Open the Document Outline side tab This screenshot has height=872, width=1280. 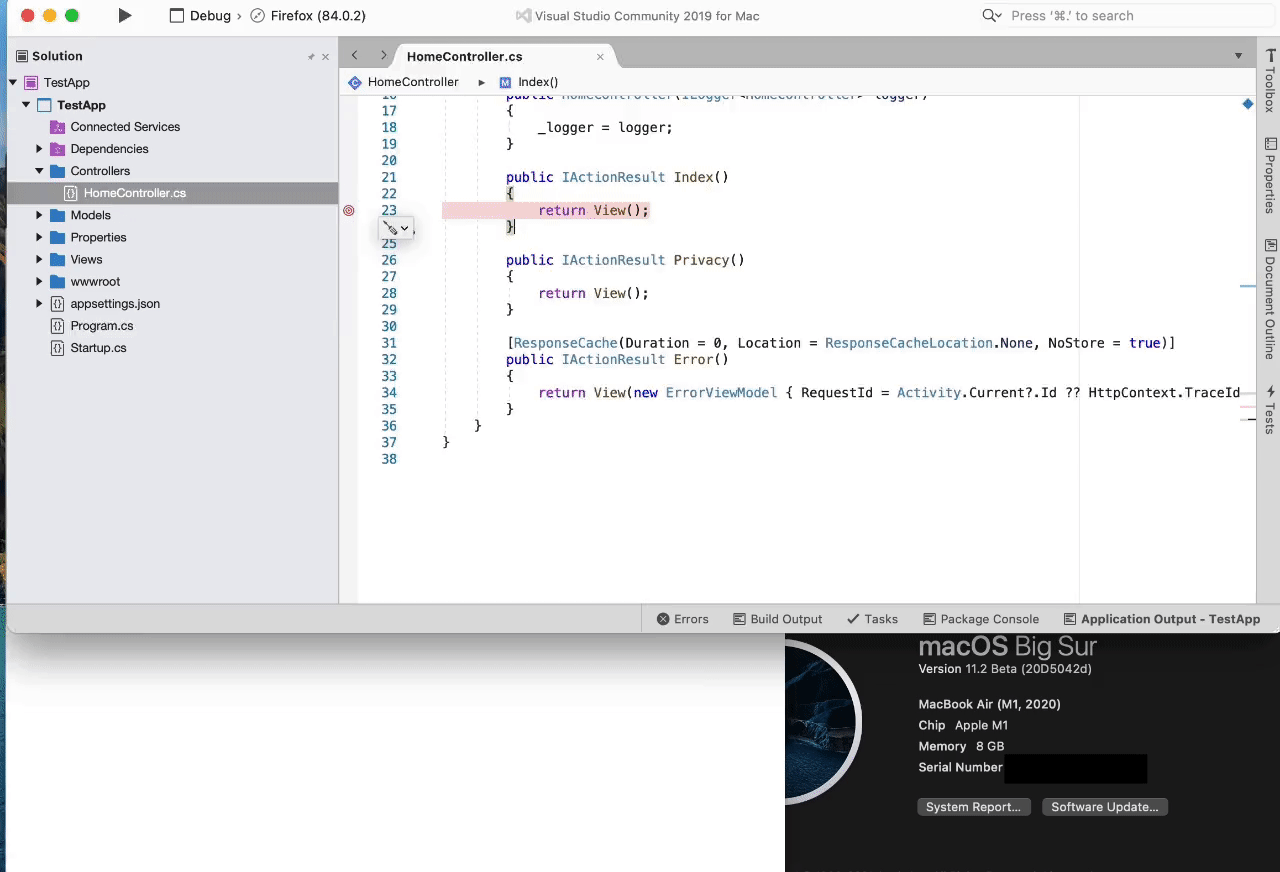point(1270,299)
